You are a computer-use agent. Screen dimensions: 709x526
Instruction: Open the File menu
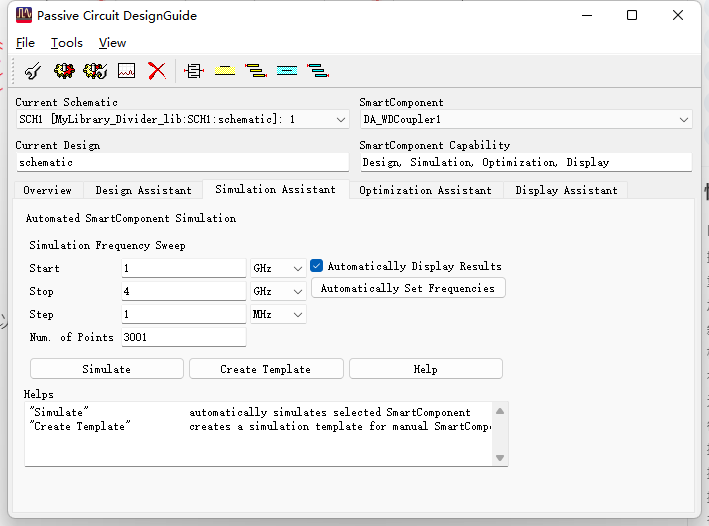click(x=25, y=43)
